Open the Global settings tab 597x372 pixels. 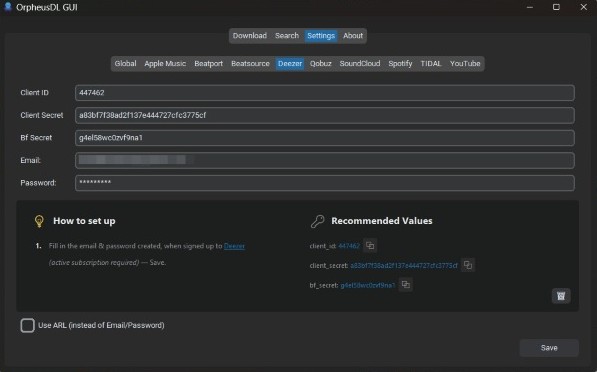point(125,64)
